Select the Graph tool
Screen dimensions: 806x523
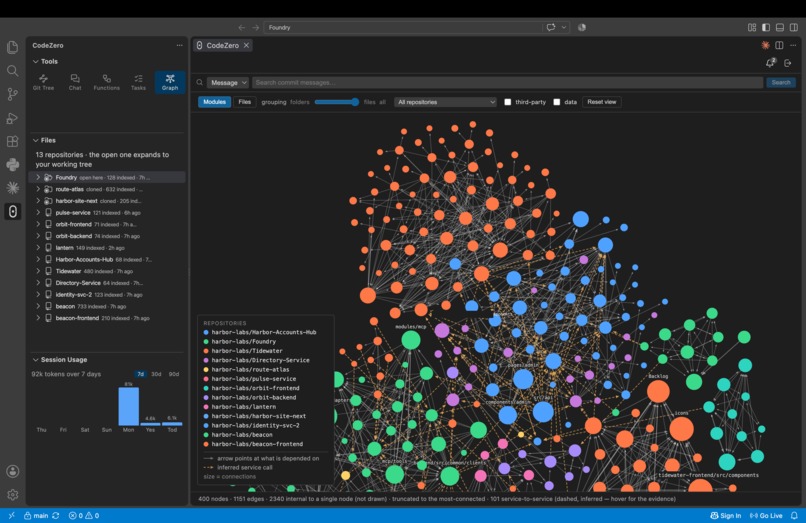coord(170,82)
